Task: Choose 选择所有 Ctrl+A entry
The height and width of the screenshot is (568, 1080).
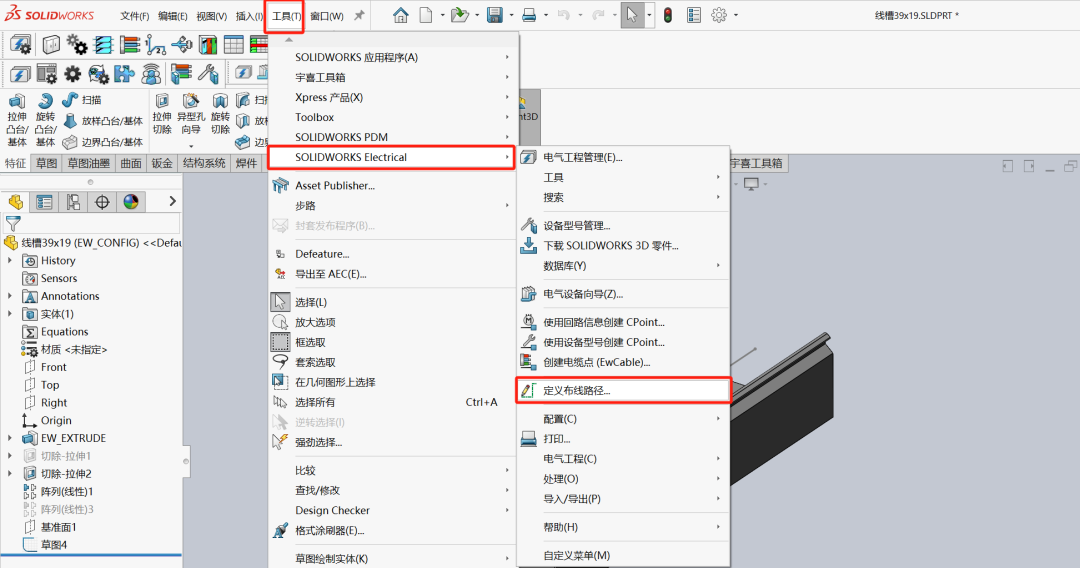Action: pyautogui.click(x=393, y=402)
